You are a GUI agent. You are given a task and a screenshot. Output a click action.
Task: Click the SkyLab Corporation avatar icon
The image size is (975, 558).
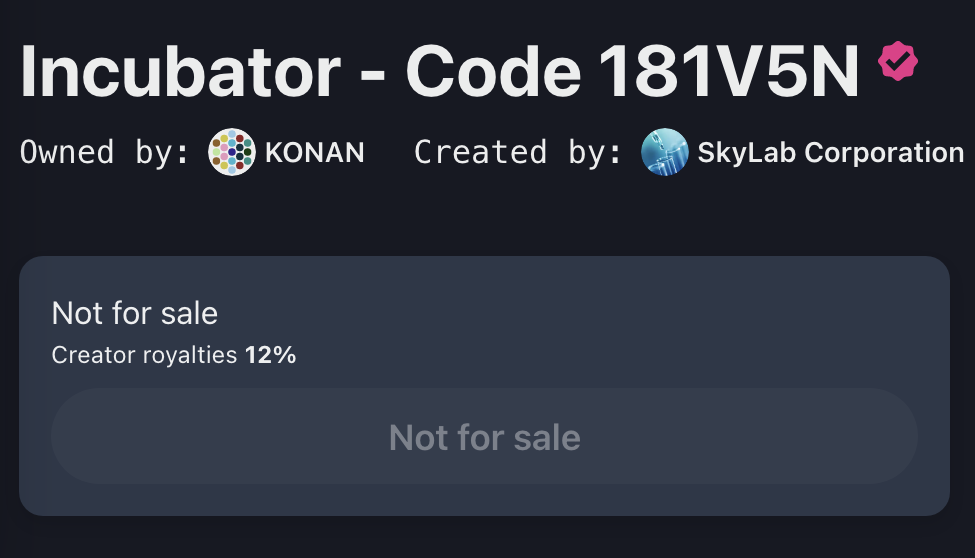[664, 153]
